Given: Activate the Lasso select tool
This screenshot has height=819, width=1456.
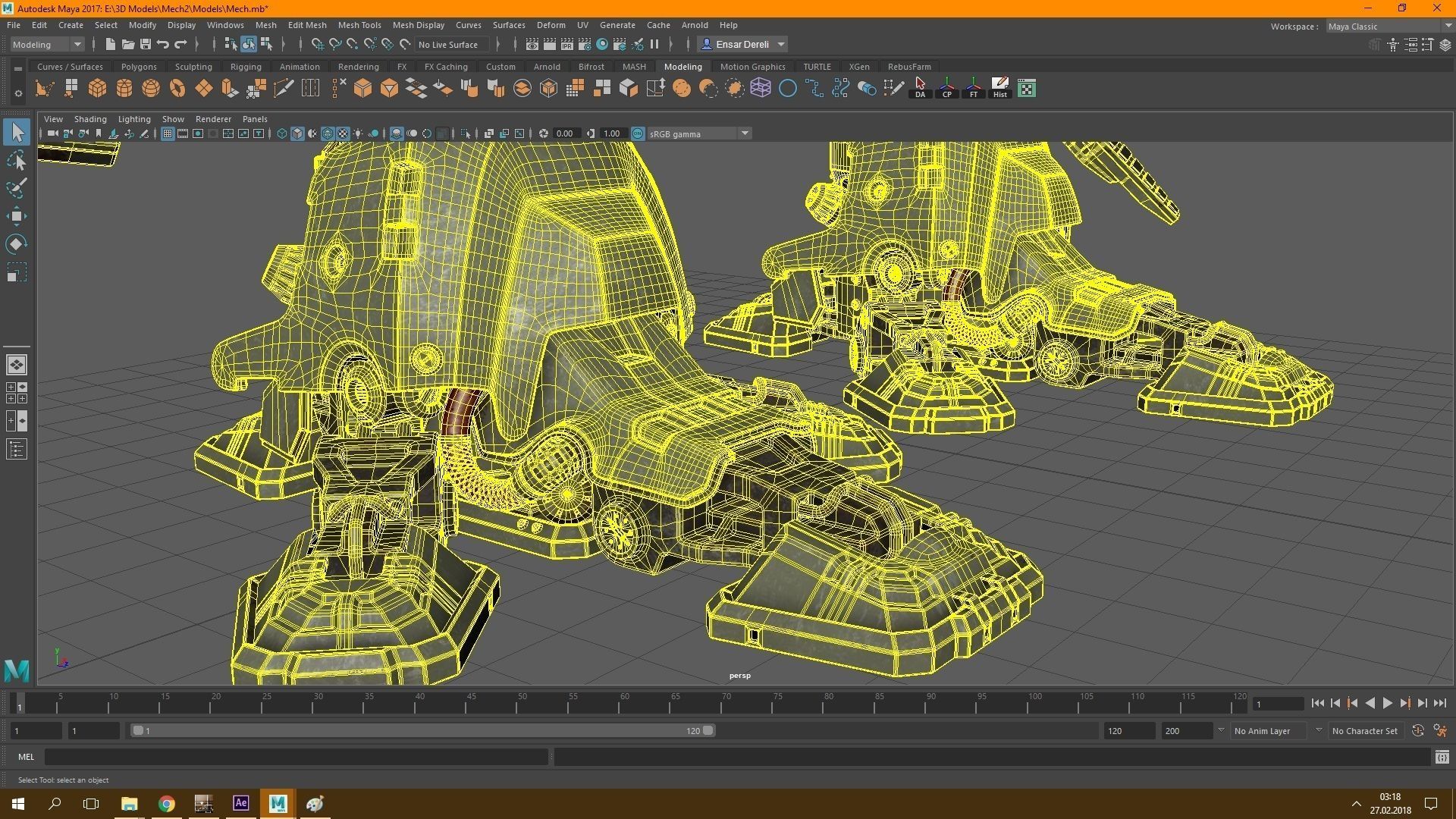Looking at the screenshot, I should (x=17, y=160).
